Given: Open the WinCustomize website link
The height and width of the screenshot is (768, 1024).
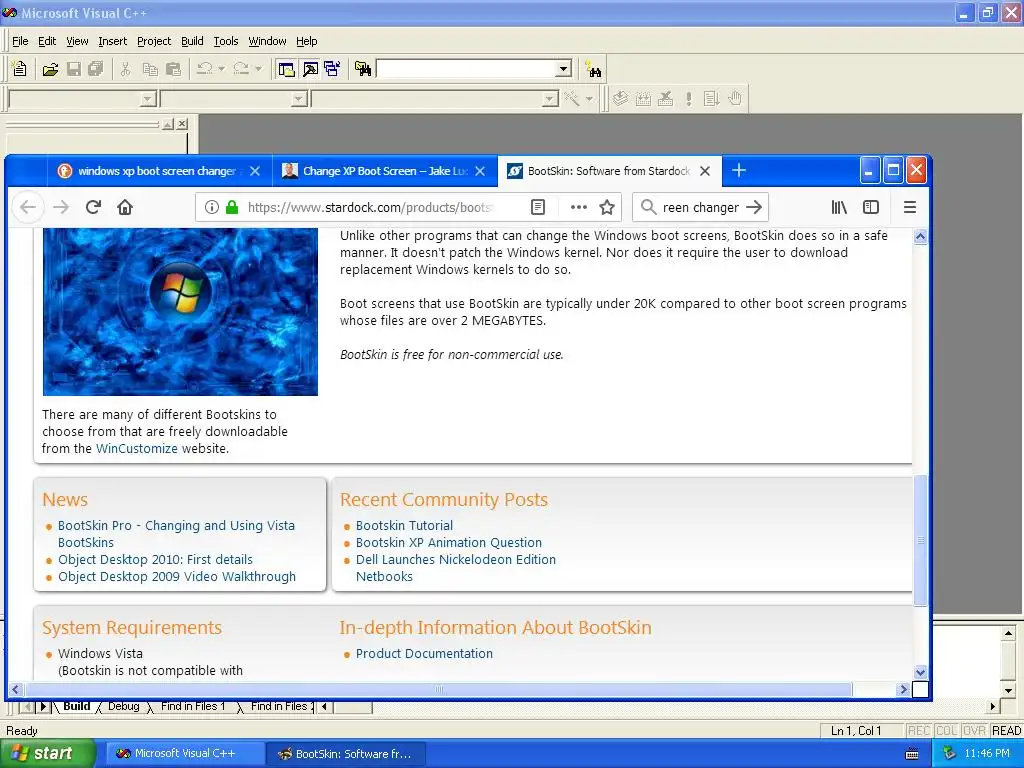Looking at the screenshot, I should tap(136, 449).
